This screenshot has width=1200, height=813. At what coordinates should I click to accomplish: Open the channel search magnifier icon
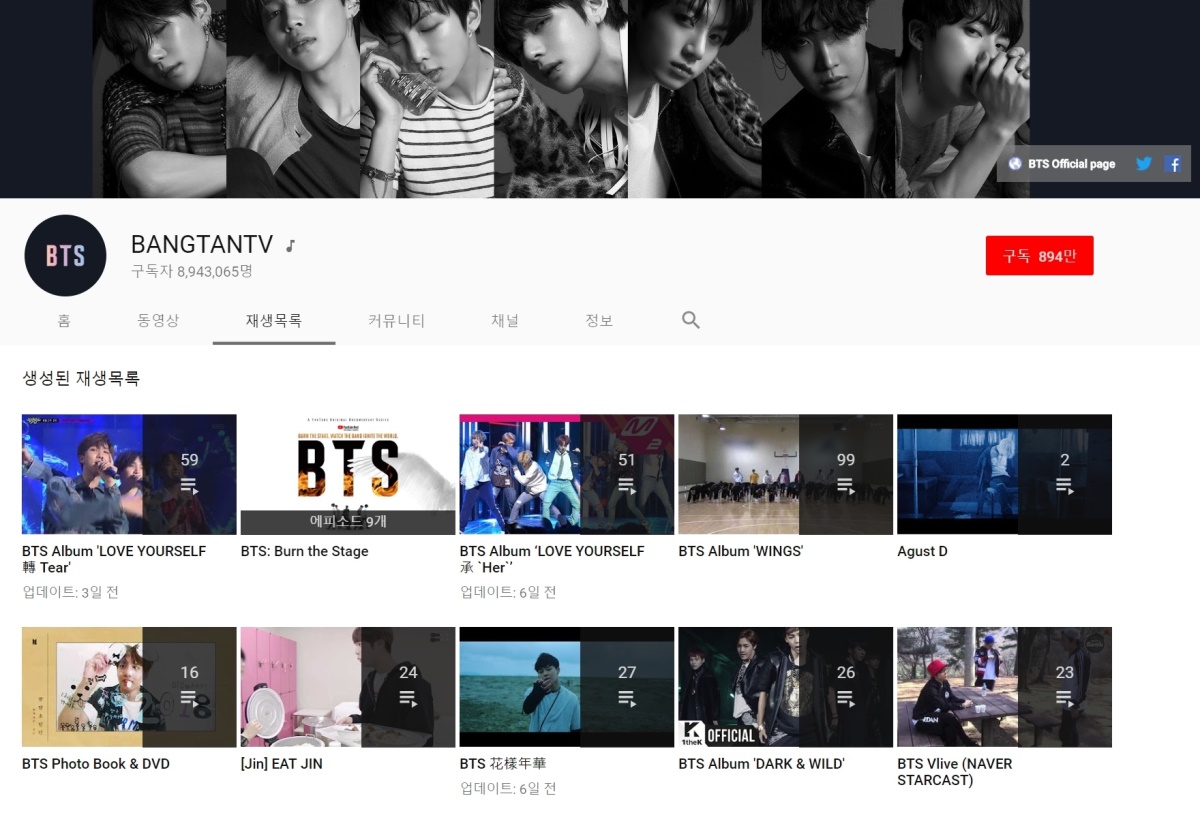coord(690,320)
